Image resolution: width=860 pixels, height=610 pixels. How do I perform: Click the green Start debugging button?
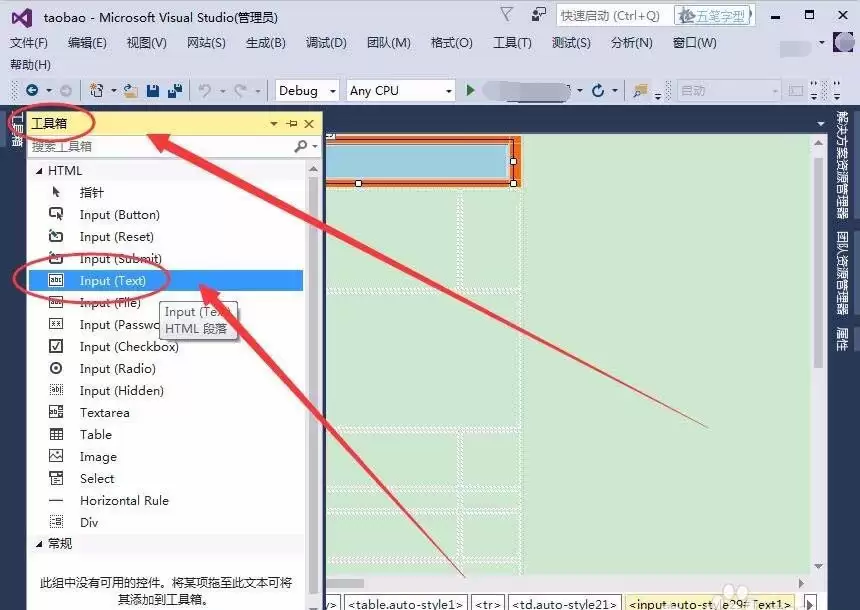471,90
